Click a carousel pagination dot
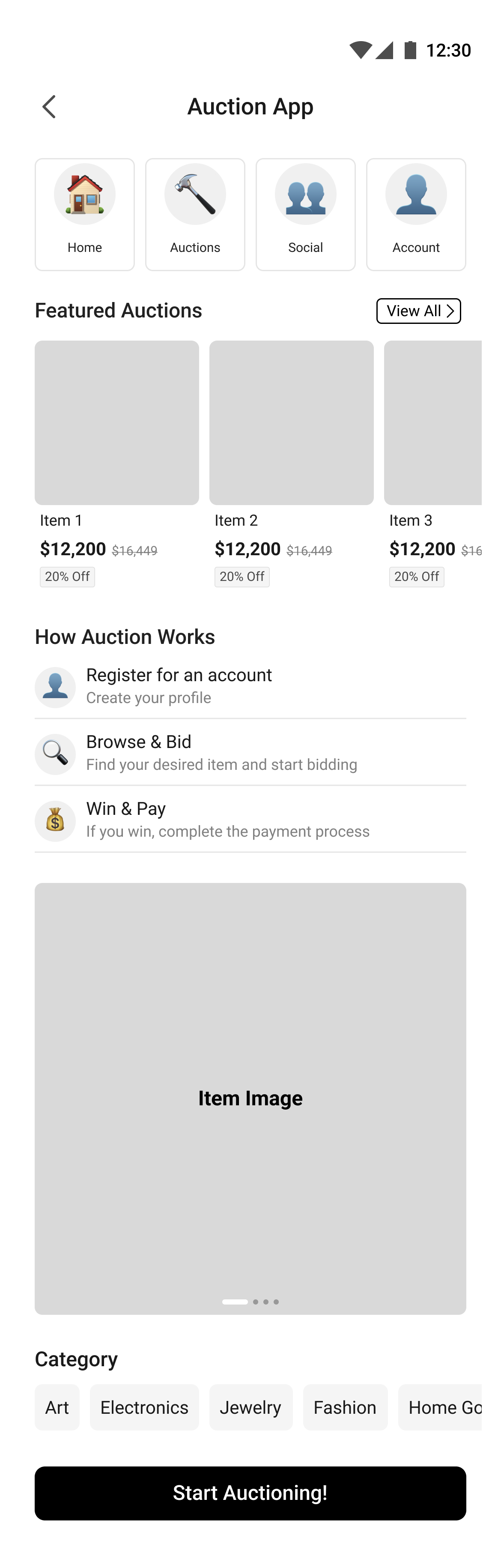Viewport: 501px width, 1568px height. pos(266,1302)
